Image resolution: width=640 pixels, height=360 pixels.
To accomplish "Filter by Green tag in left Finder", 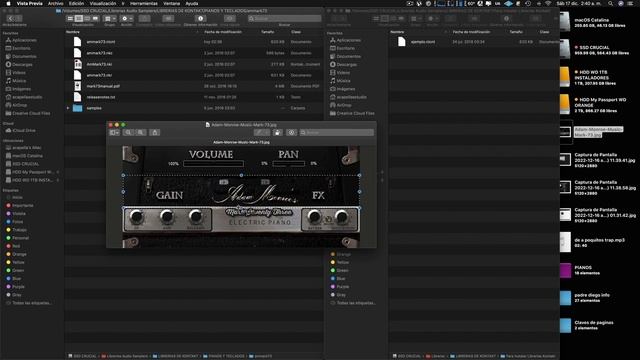I will (x=18, y=270).
